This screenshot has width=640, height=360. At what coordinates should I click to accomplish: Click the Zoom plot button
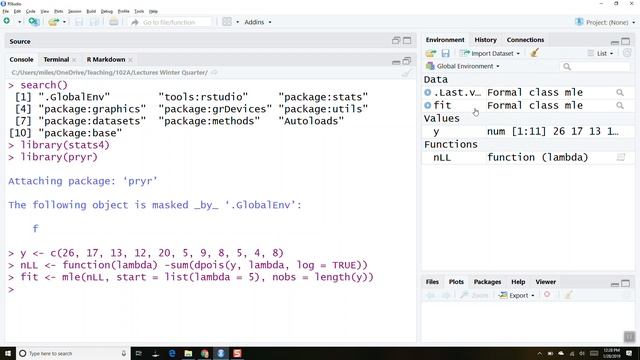[474, 295]
